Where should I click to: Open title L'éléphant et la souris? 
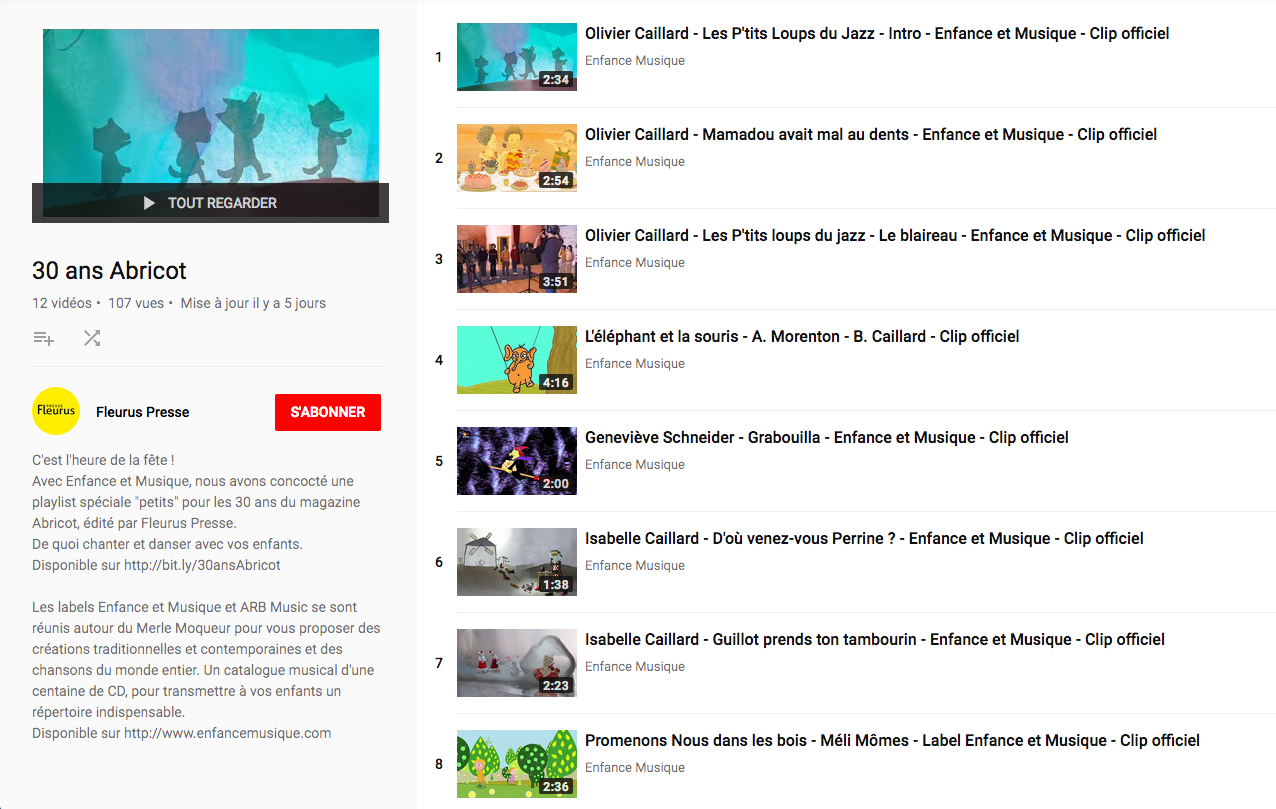tap(802, 336)
